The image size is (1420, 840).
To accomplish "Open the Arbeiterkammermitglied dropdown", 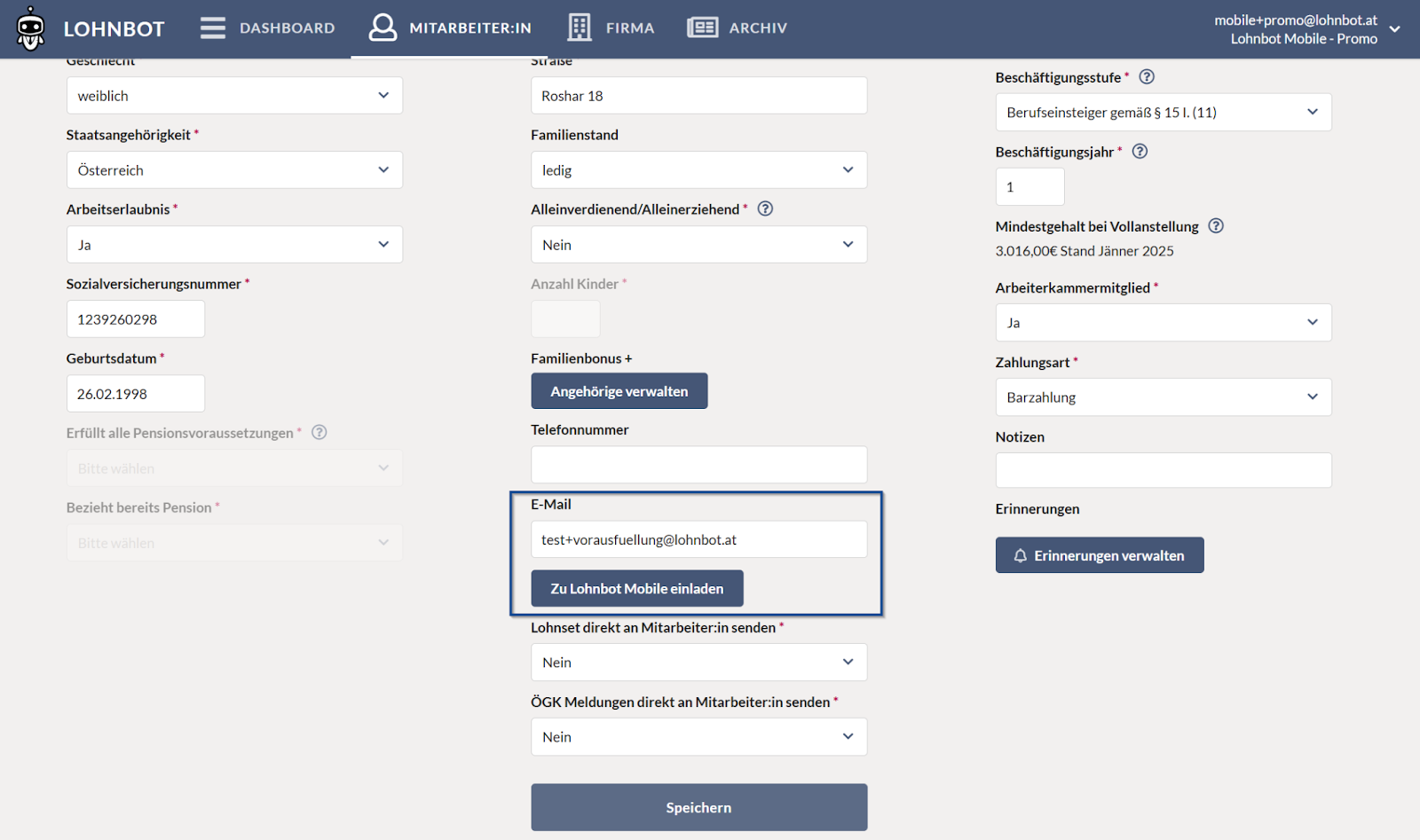I will (x=1164, y=322).
